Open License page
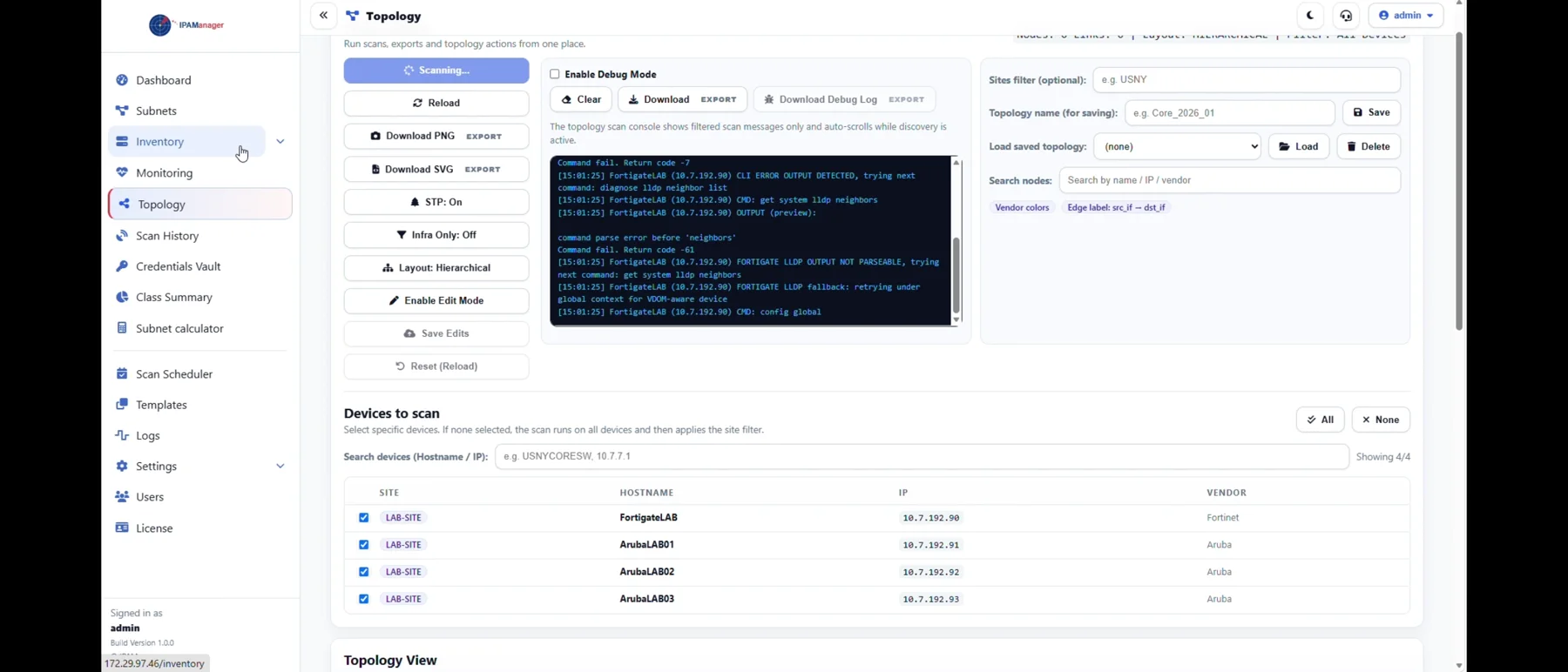Viewport: 1568px width, 672px height. click(154, 528)
